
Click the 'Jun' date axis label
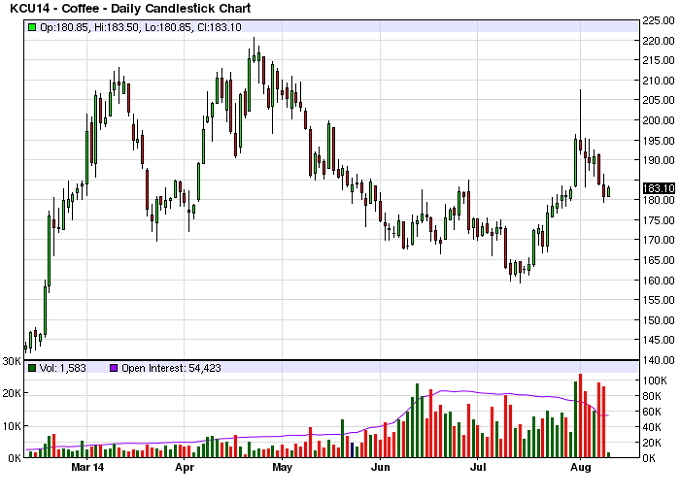click(381, 467)
